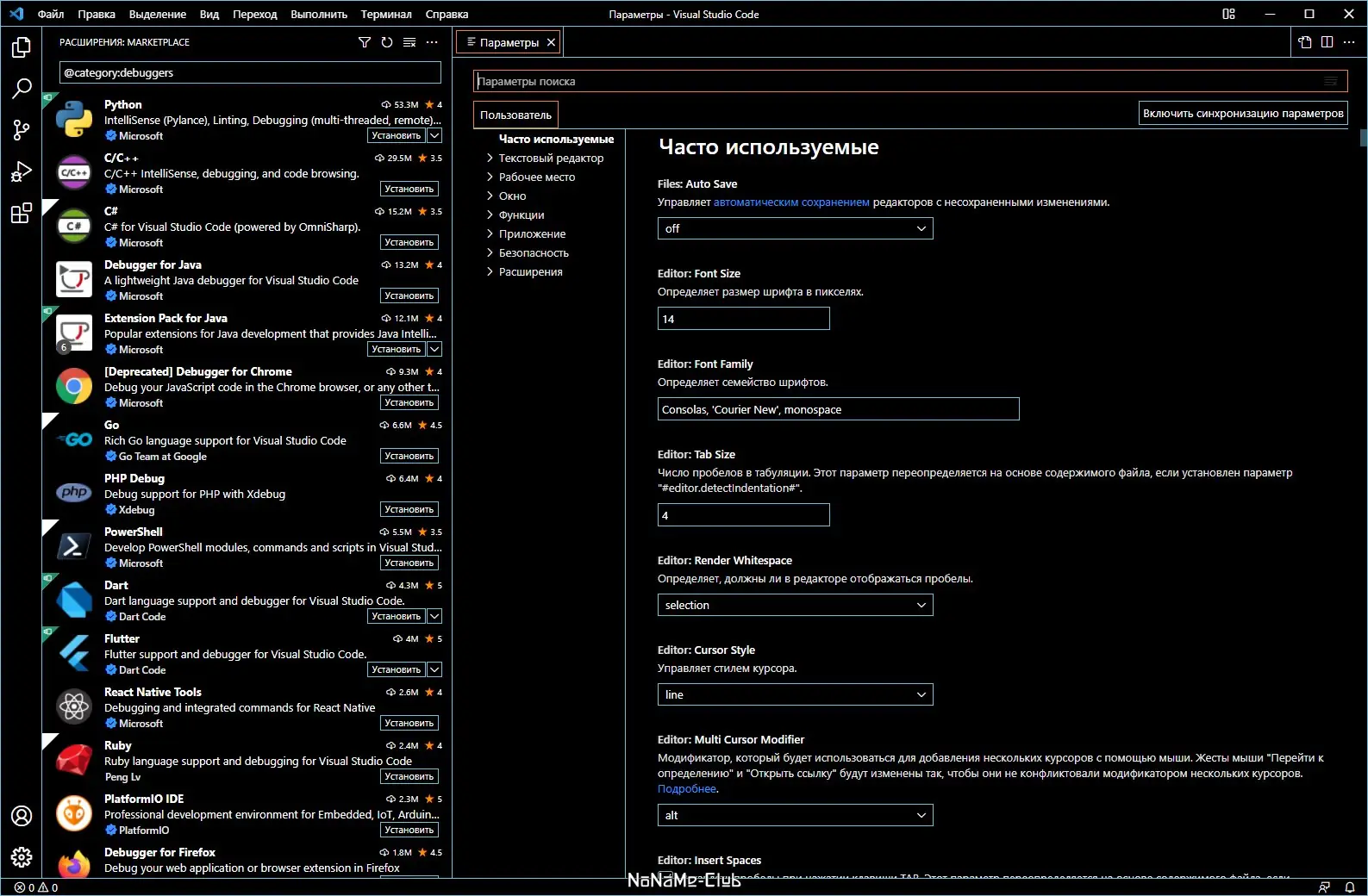Open the Explorer view in the activity bar
The image size is (1368, 896).
tap(22, 47)
